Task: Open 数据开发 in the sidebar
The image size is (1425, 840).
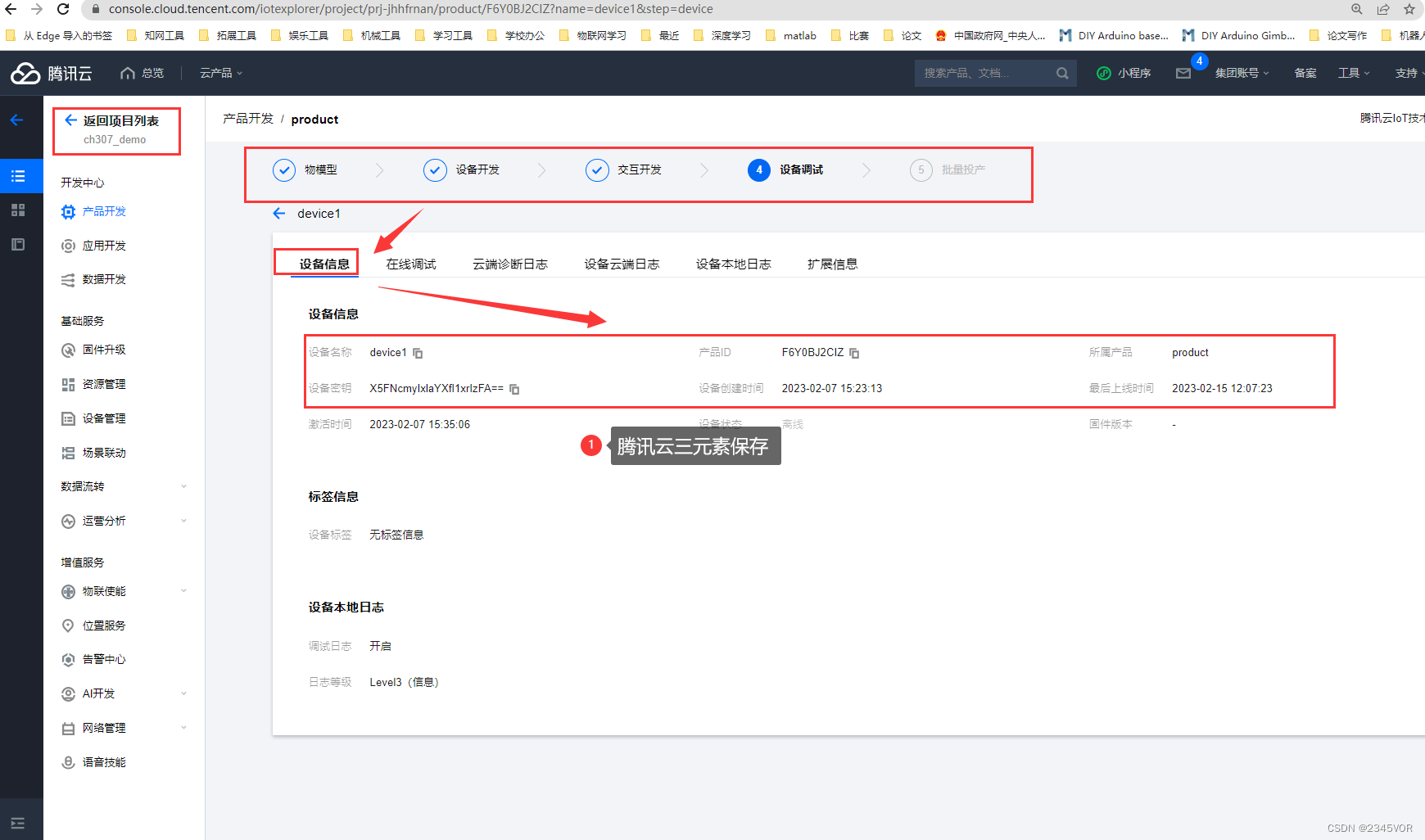Action: coord(104,279)
